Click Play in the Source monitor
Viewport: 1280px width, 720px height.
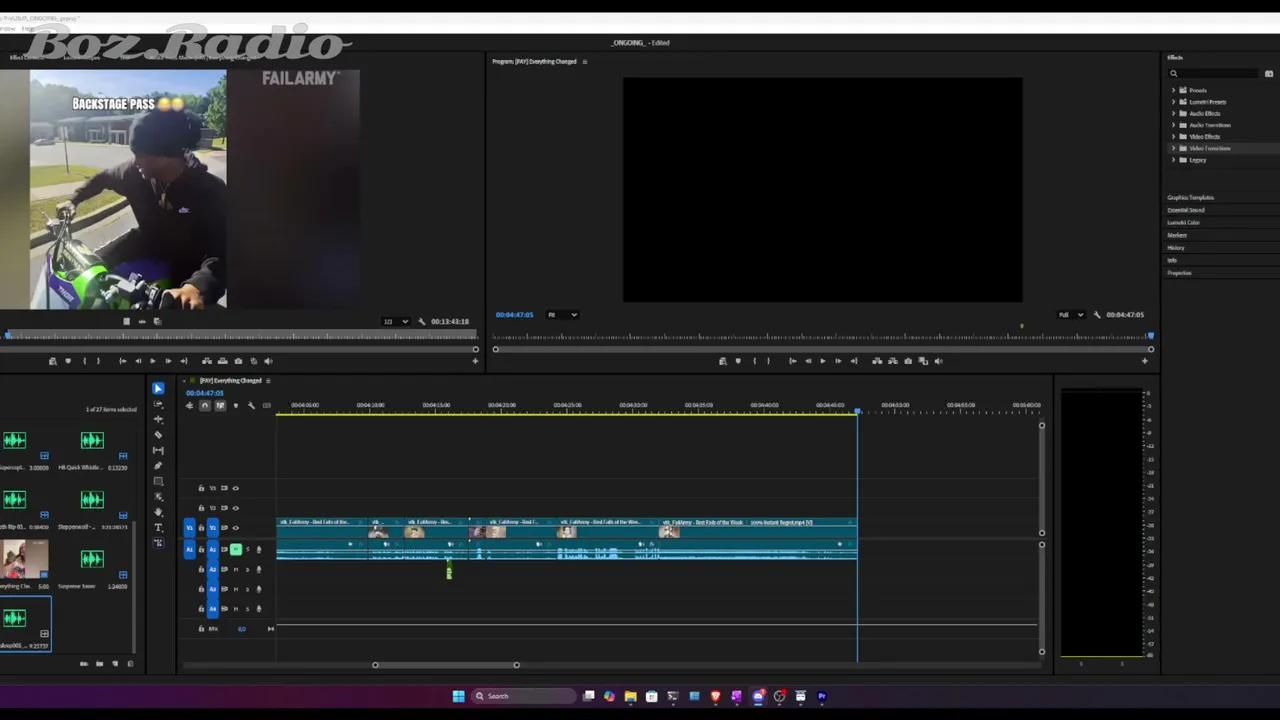[152, 361]
